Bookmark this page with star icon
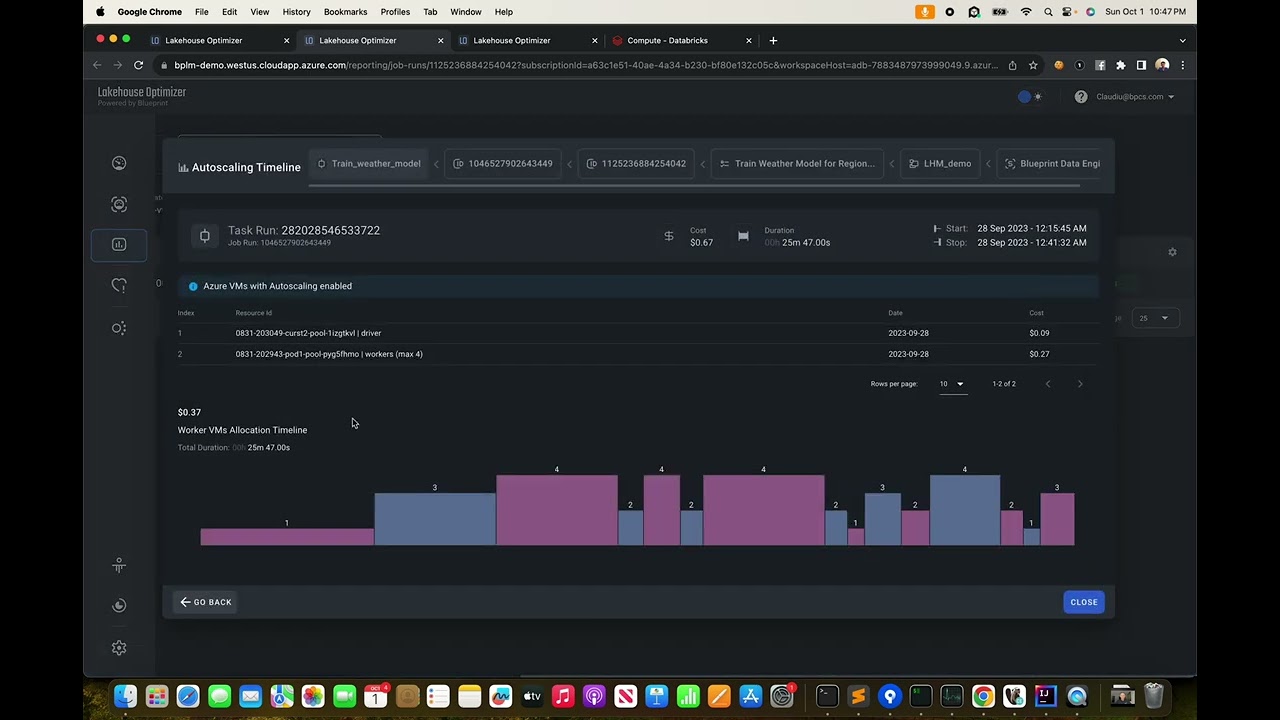 pos(1032,65)
